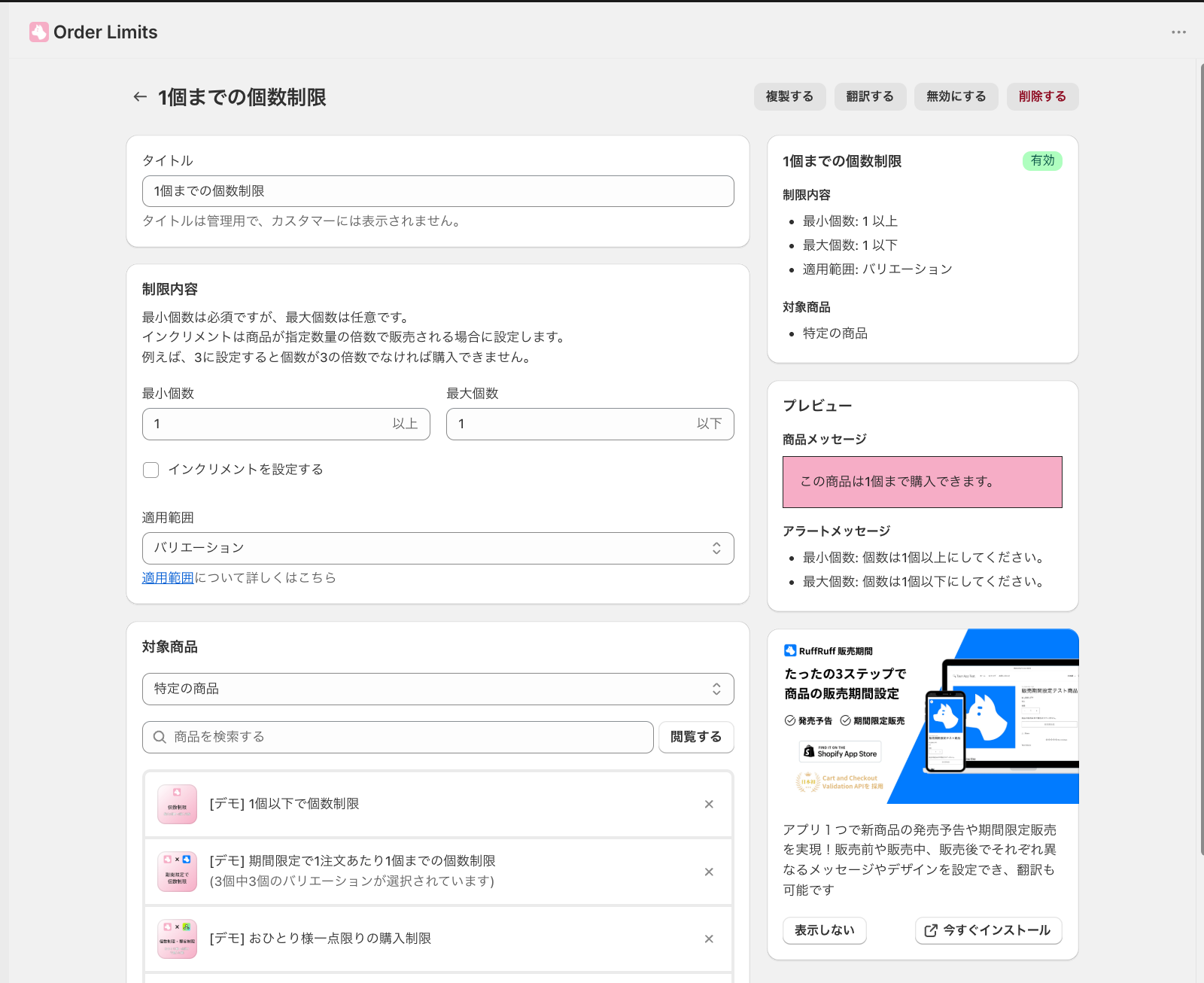Open the three-dot more options menu
Image resolution: width=1204 pixels, height=983 pixels.
click(1178, 32)
